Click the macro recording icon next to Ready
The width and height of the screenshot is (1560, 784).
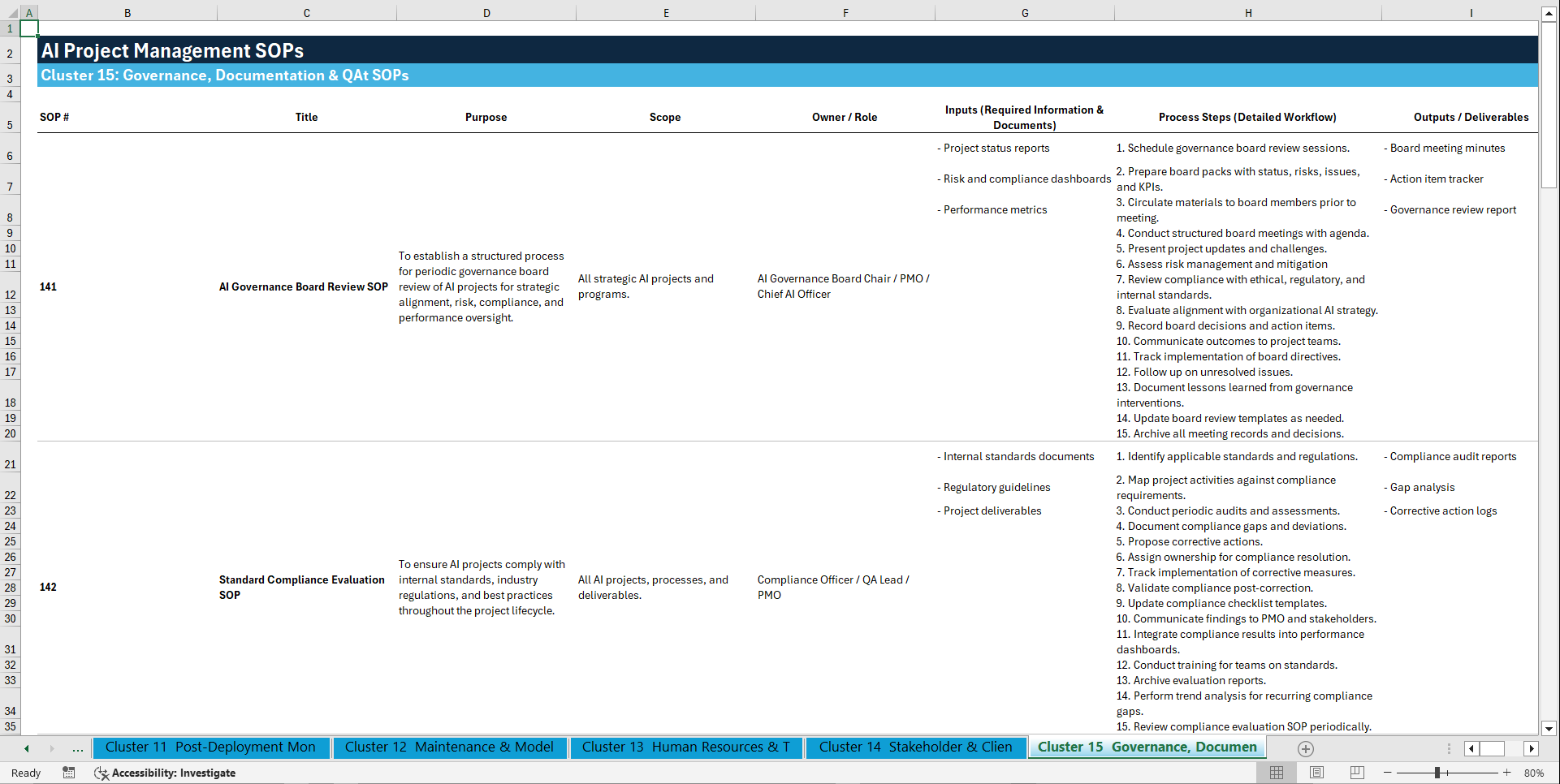click(69, 773)
